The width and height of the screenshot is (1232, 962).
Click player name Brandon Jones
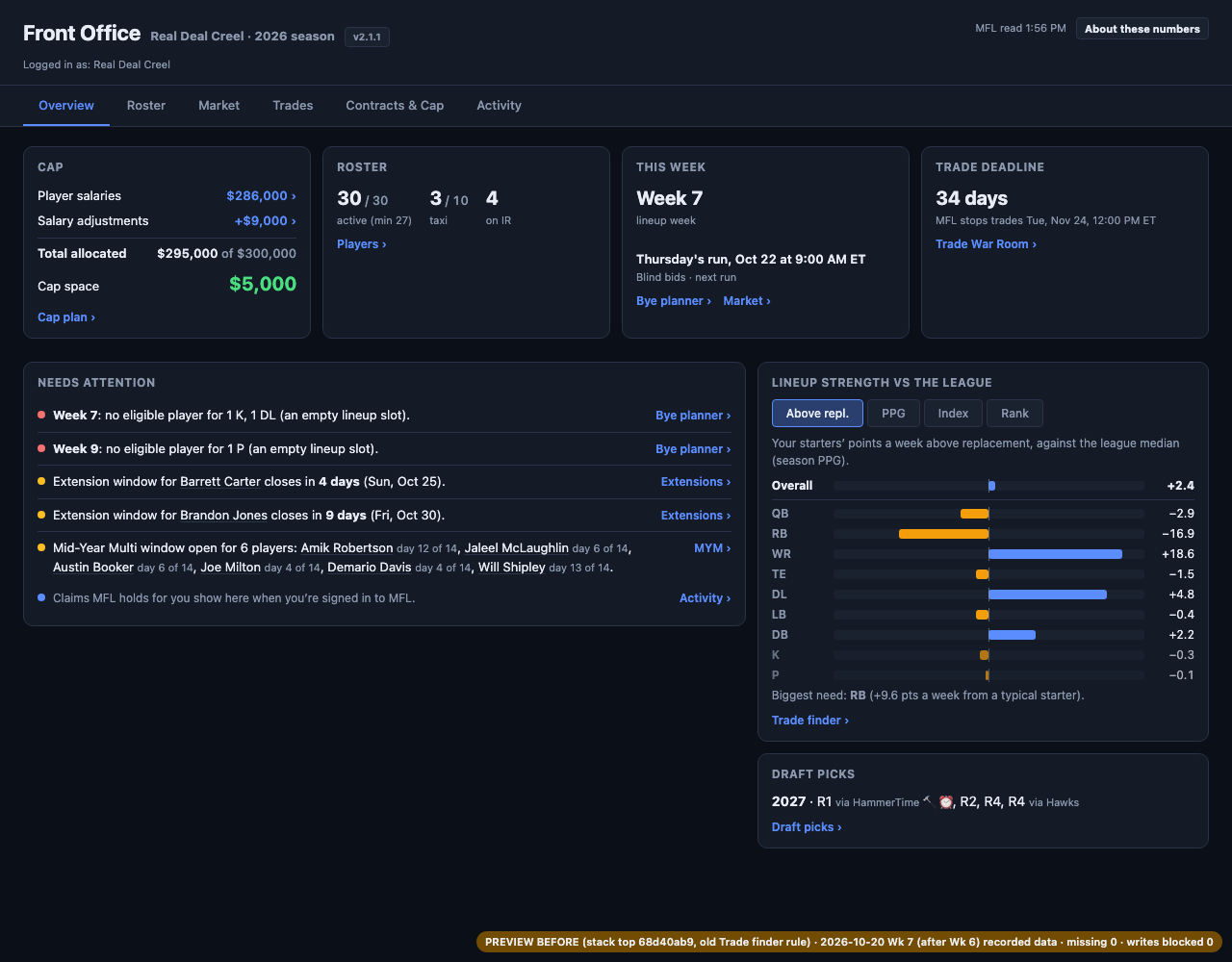pyautogui.click(x=223, y=515)
